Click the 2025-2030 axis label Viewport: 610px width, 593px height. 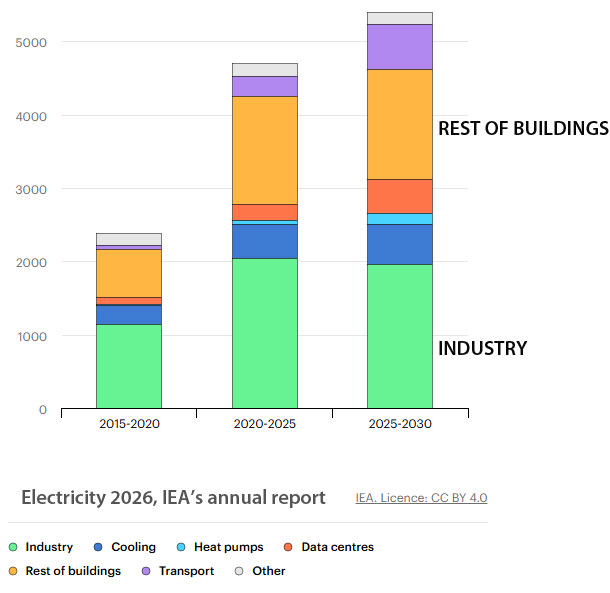[400, 424]
